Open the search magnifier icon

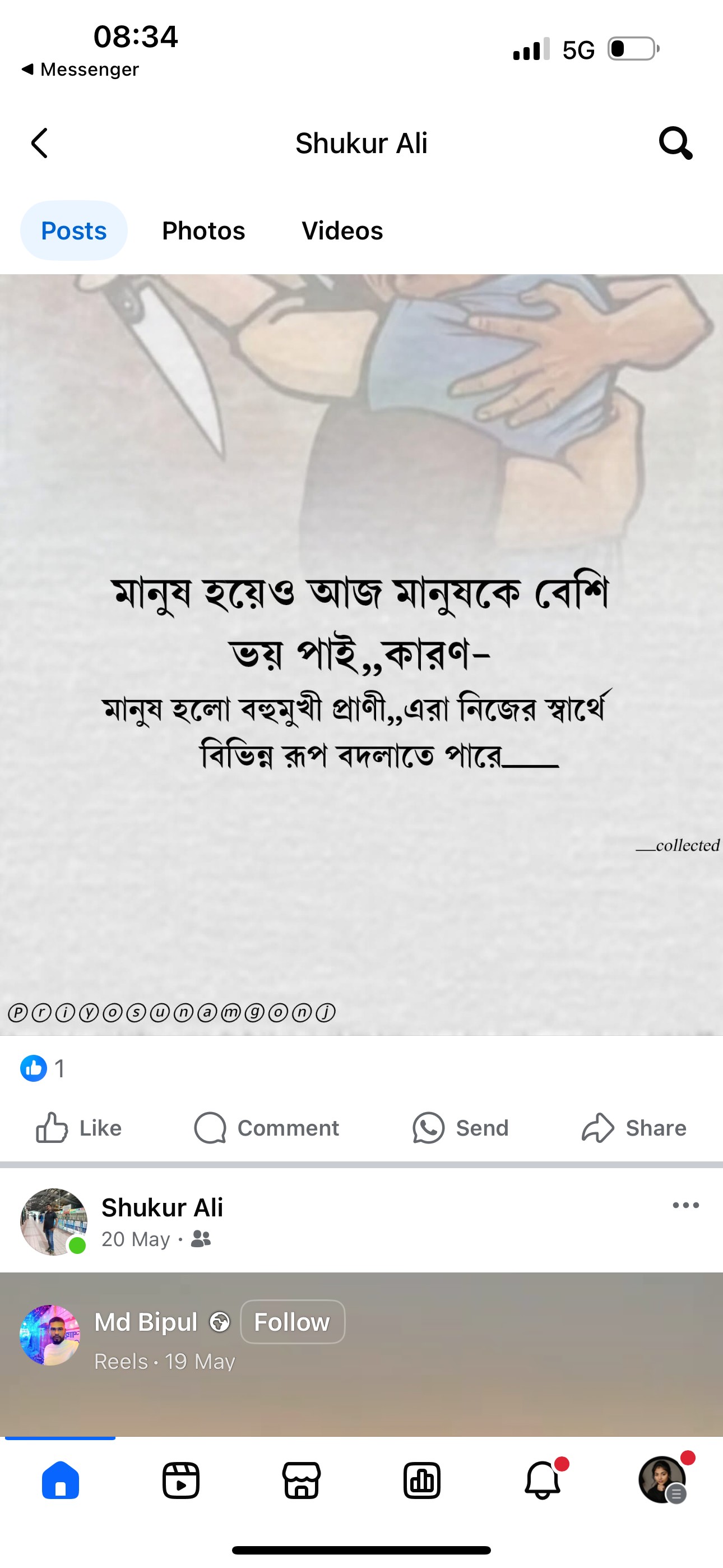click(675, 143)
